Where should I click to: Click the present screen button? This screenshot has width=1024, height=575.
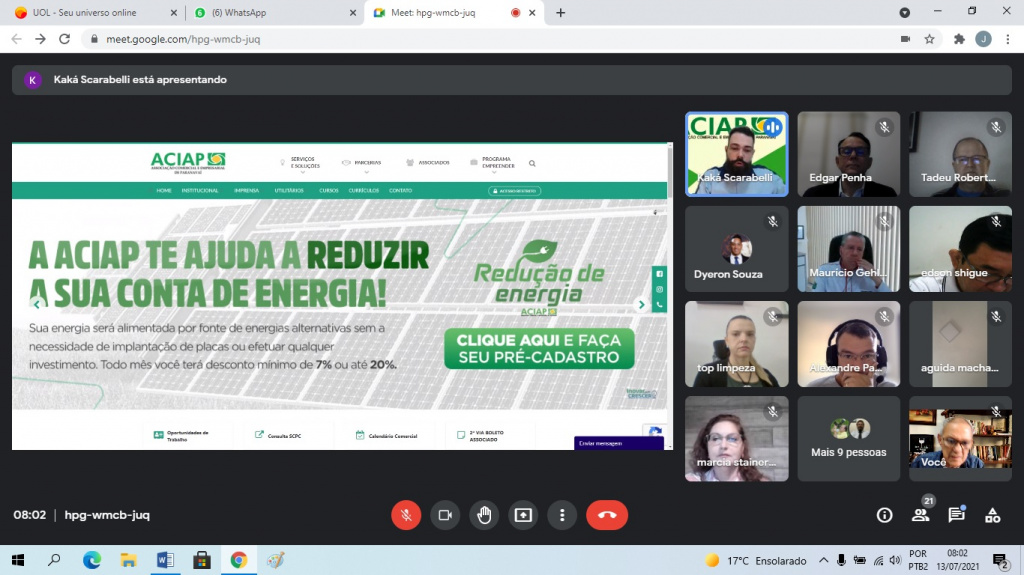pyautogui.click(x=523, y=515)
